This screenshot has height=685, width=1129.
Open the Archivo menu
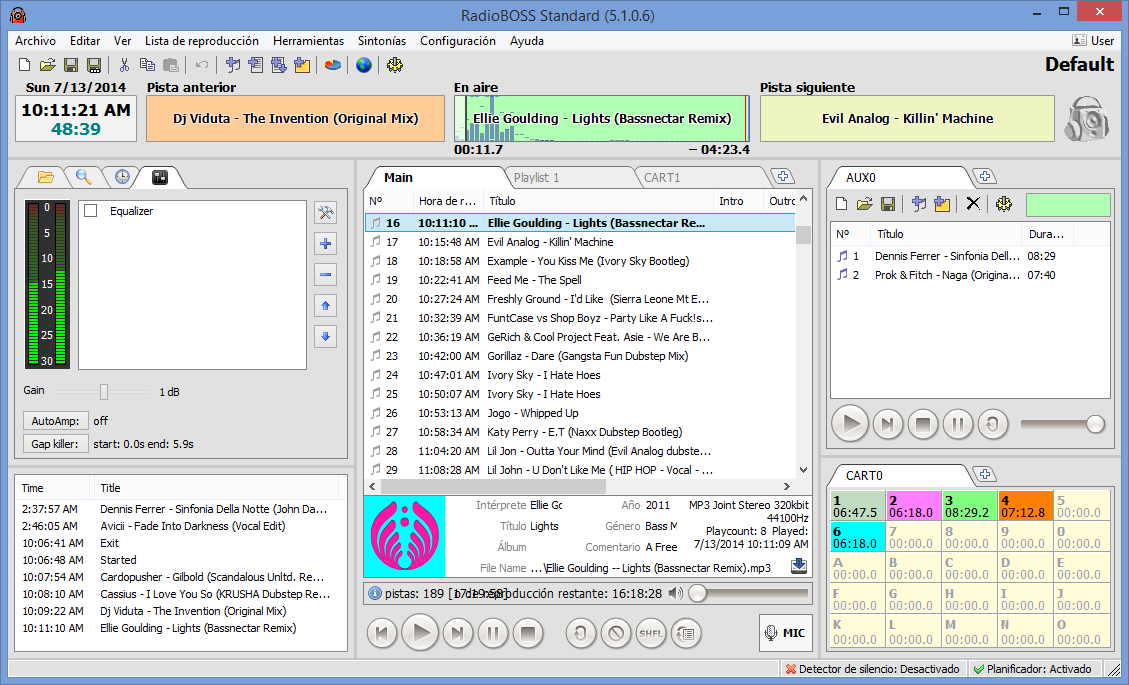tap(35, 41)
